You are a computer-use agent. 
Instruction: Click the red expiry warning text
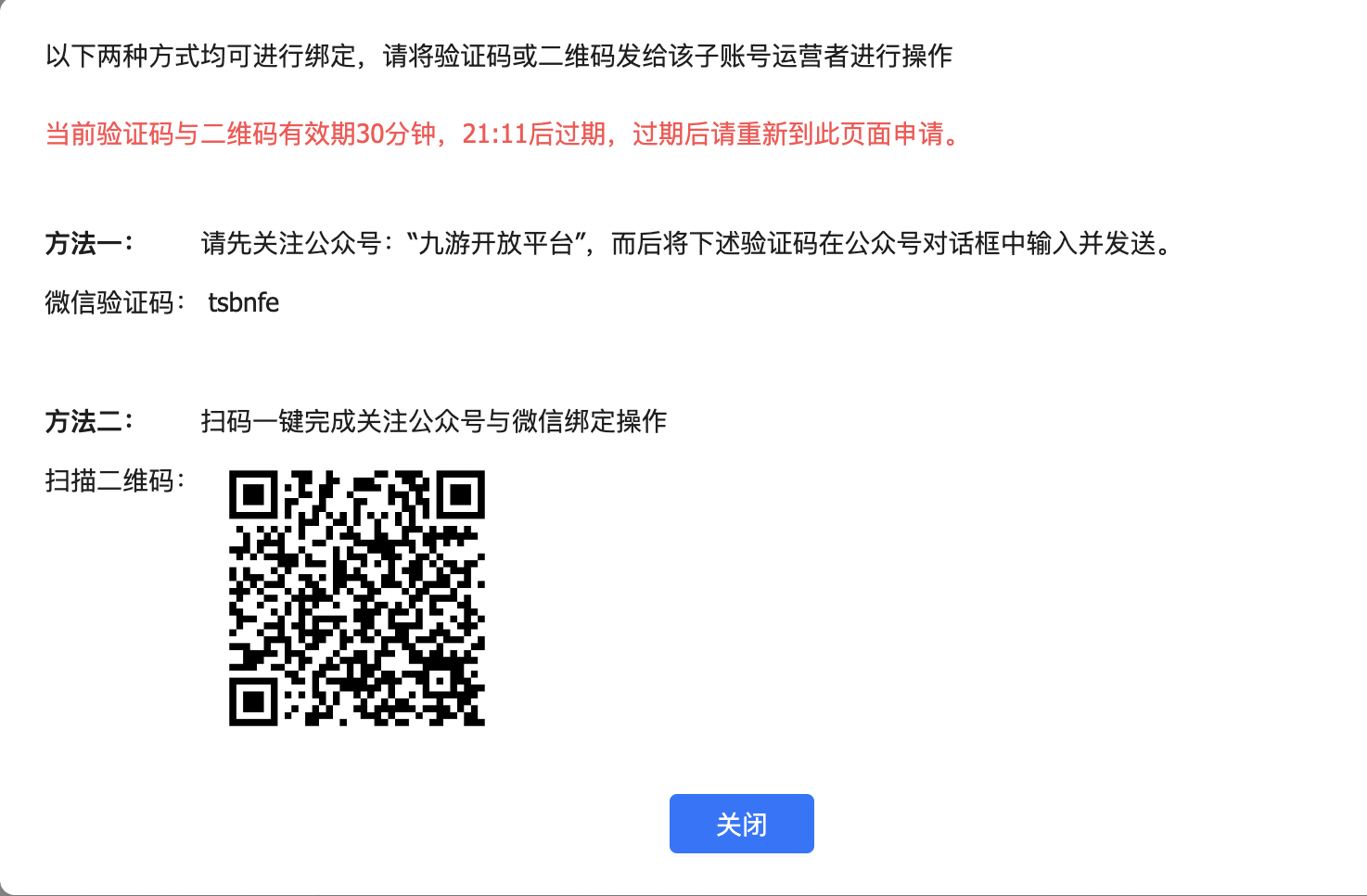coord(503,134)
